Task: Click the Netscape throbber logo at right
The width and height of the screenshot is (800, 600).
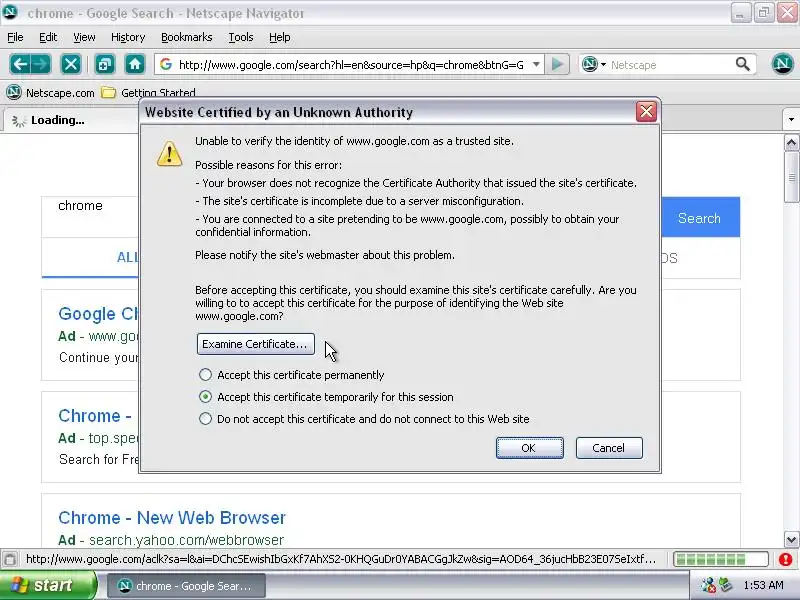Action: pyautogui.click(x=782, y=64)
